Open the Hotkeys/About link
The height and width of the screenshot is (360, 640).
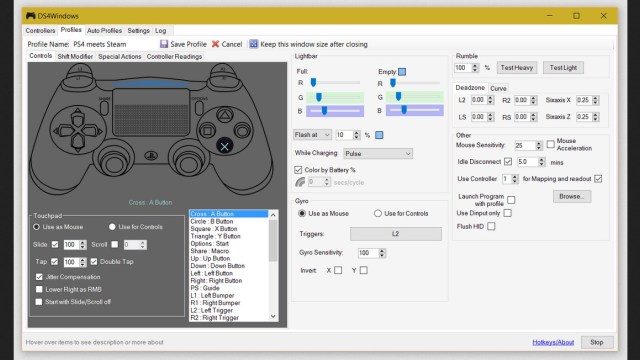click(553, 342)
